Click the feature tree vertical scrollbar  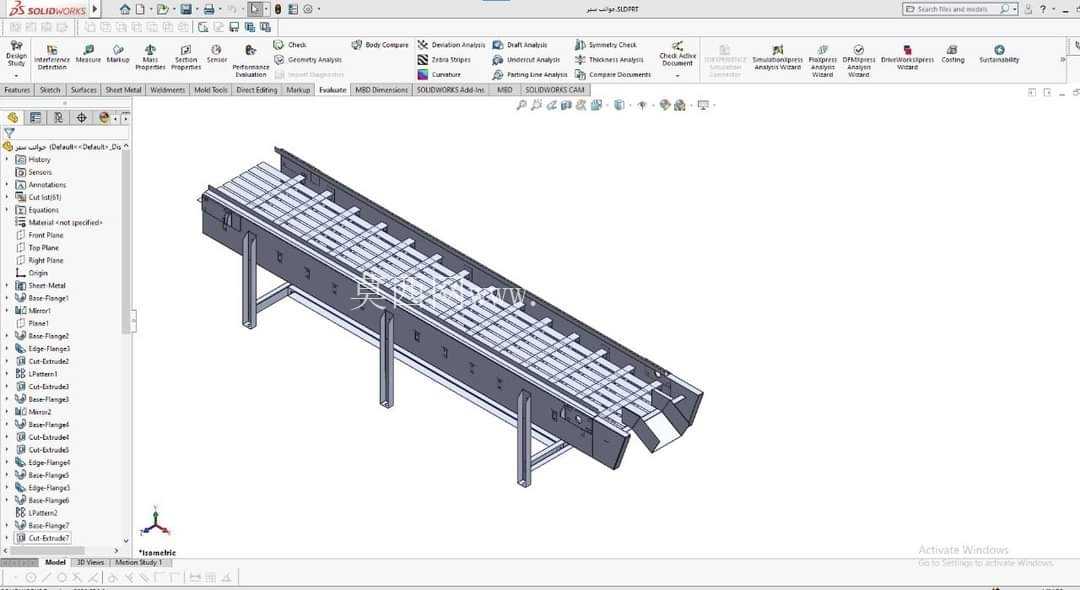[126, 241]
